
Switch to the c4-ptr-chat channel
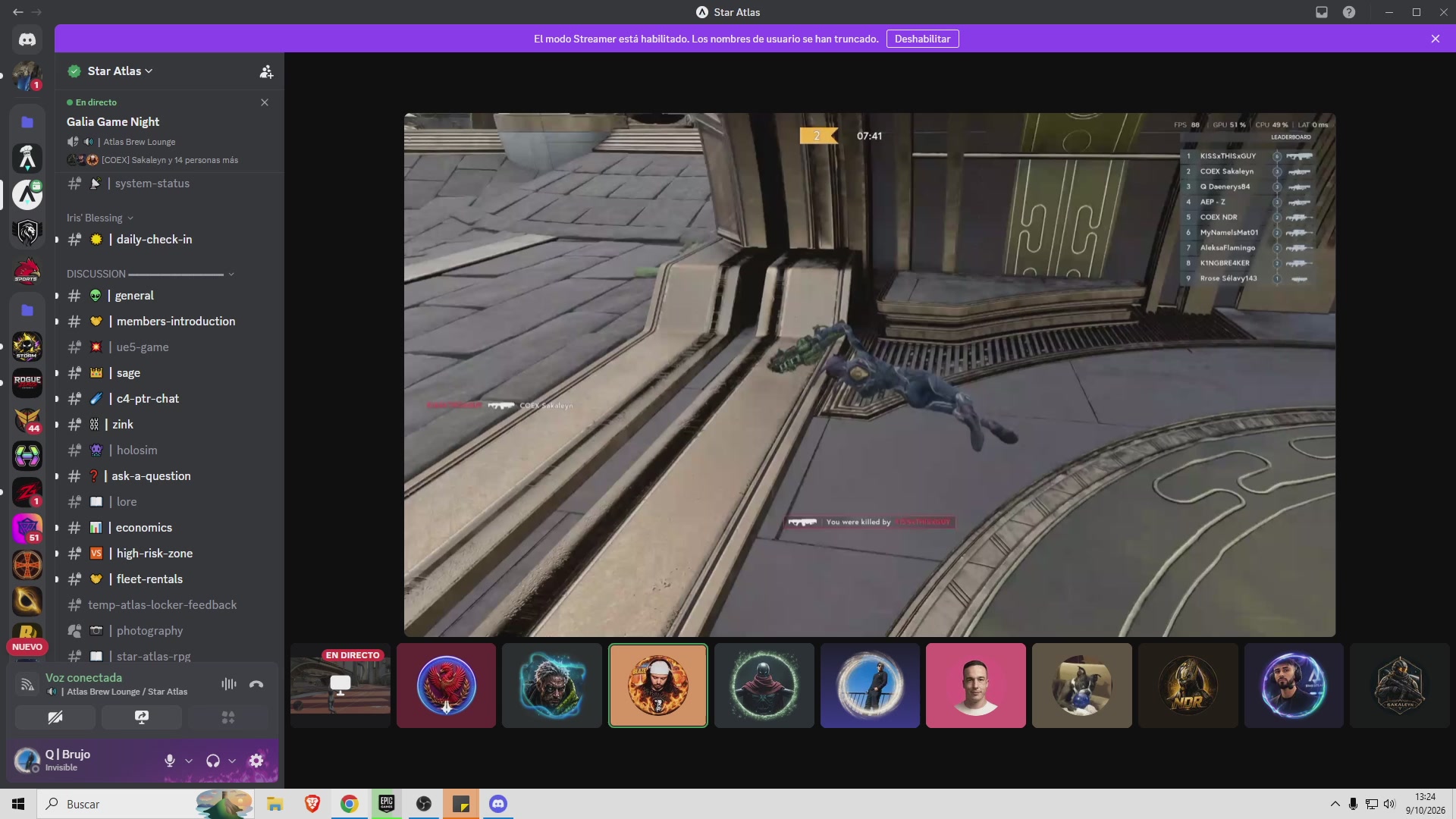tap(168, 399)
